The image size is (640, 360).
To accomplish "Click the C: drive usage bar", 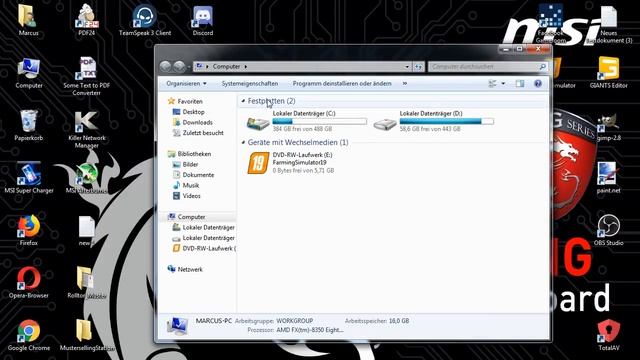I will [320, 121].
